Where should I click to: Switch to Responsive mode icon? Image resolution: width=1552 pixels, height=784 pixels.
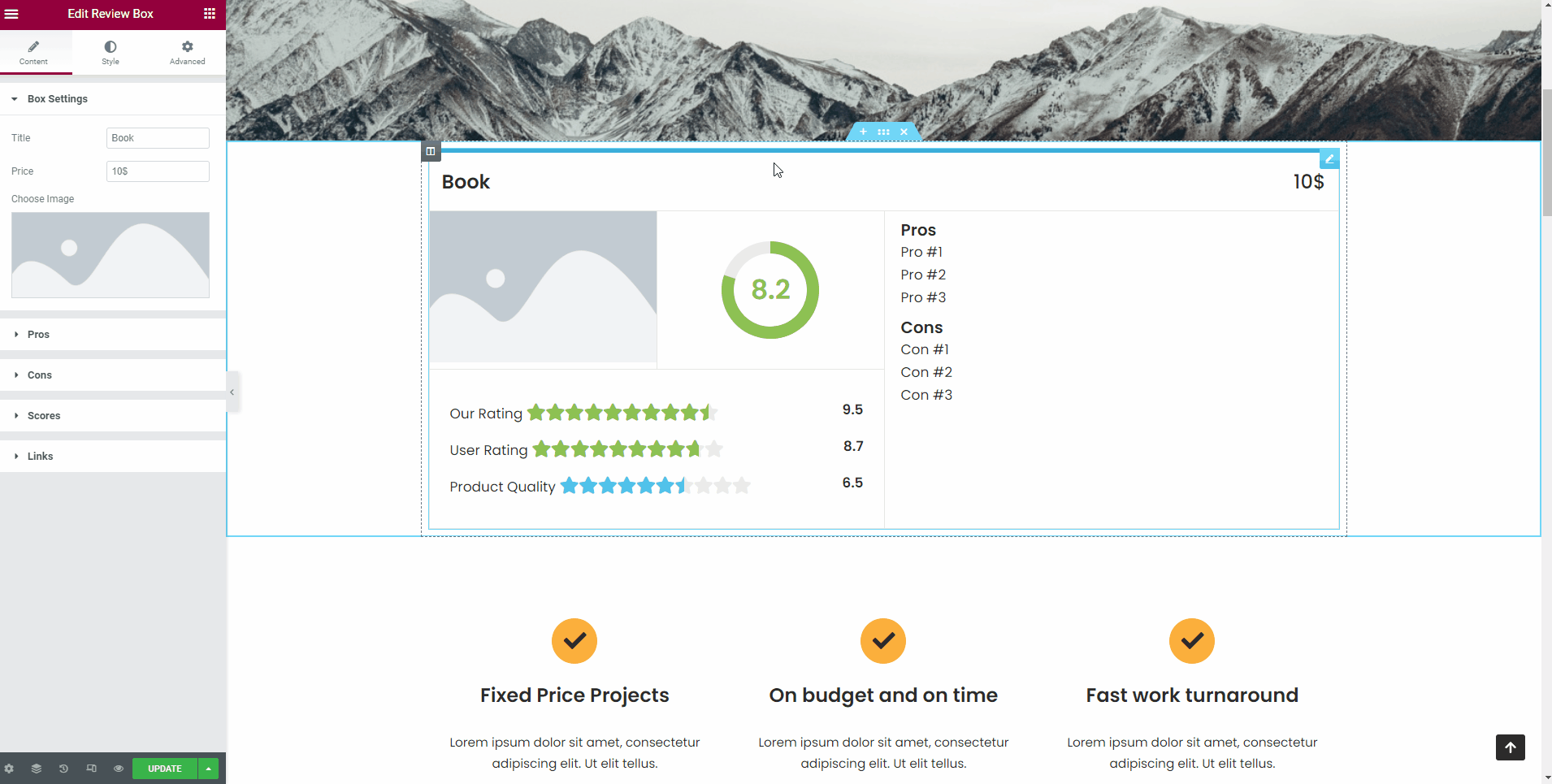[91, 769]
